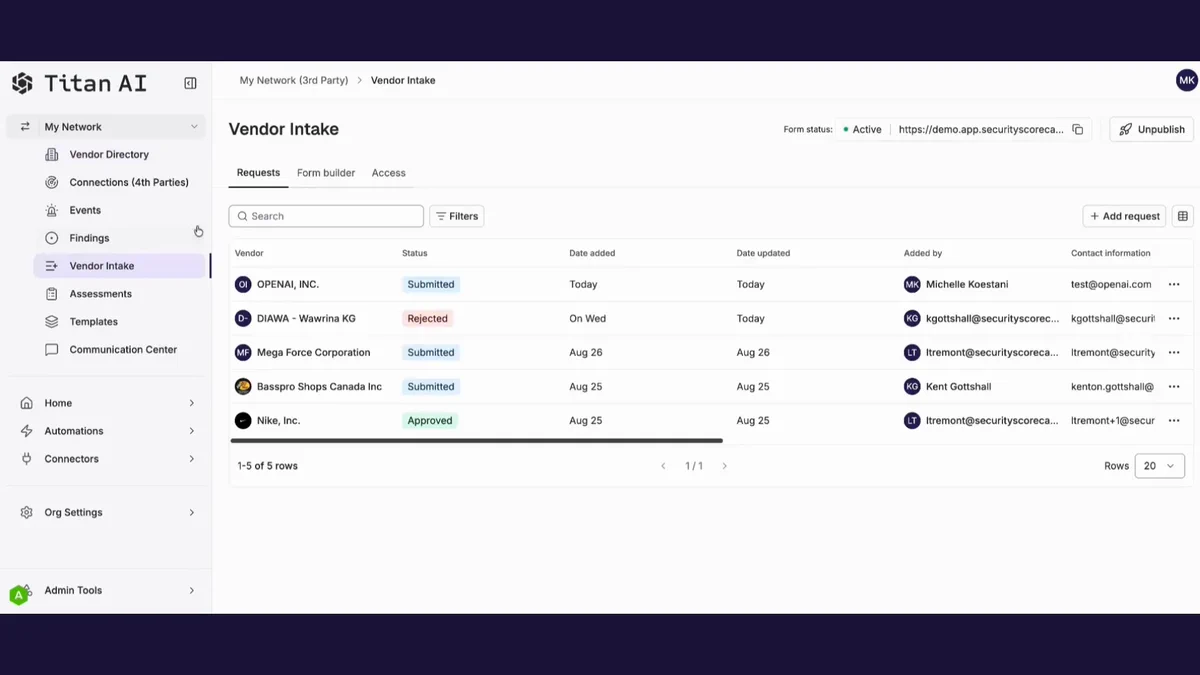This screenshot has height=675, width=1200.
Task: Open row options for DIAWA - Wawrina KG
Action: tap(1174, 319)
